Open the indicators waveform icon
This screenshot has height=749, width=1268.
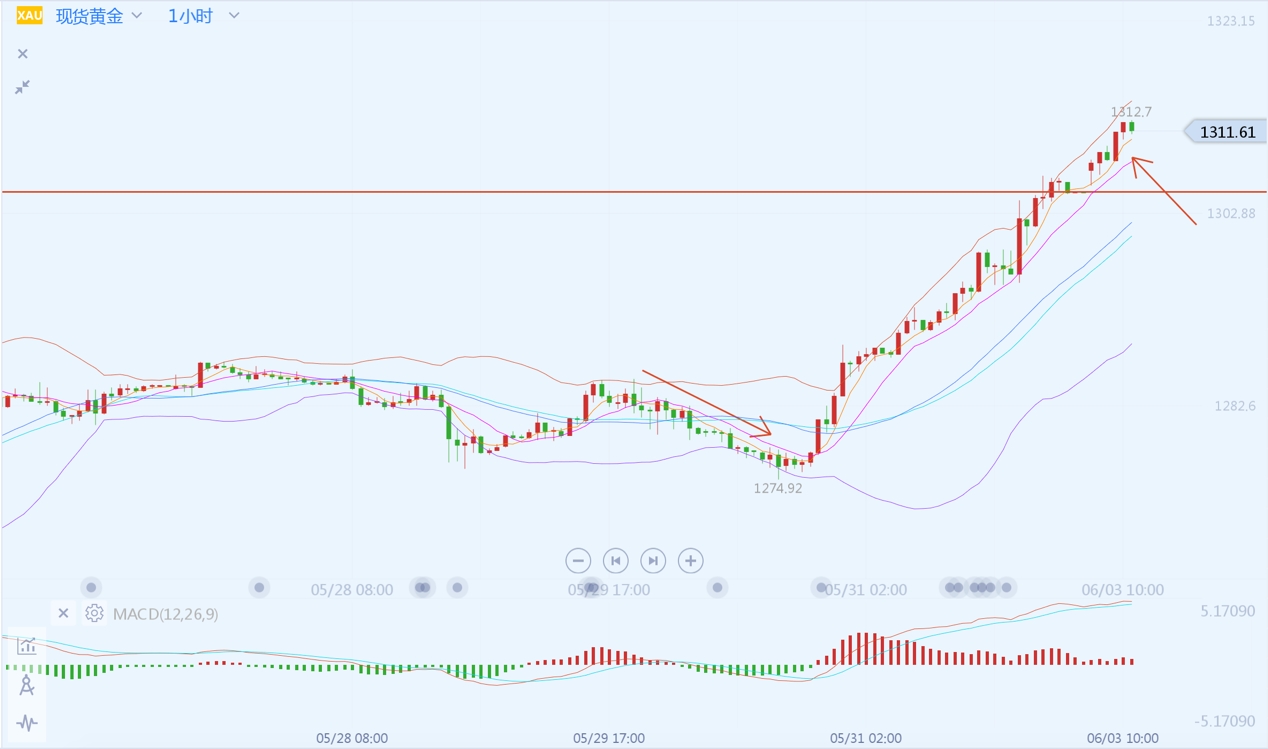point(27,722)
